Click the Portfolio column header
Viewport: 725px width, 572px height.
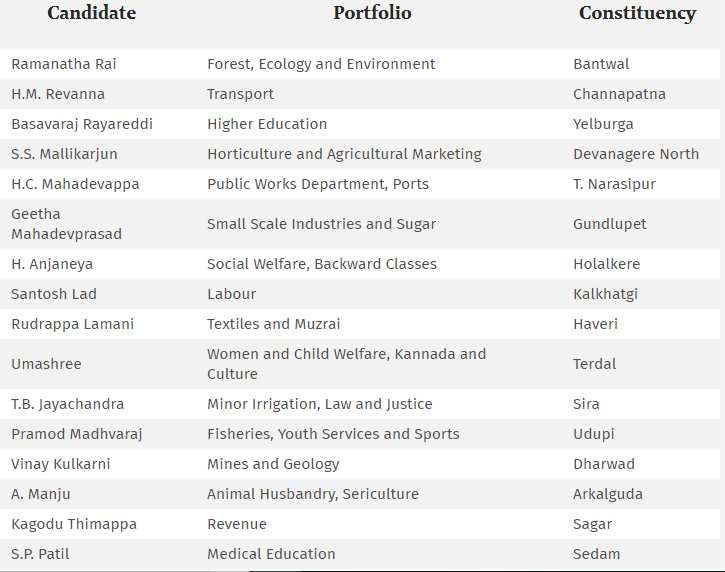pos(372,13)
